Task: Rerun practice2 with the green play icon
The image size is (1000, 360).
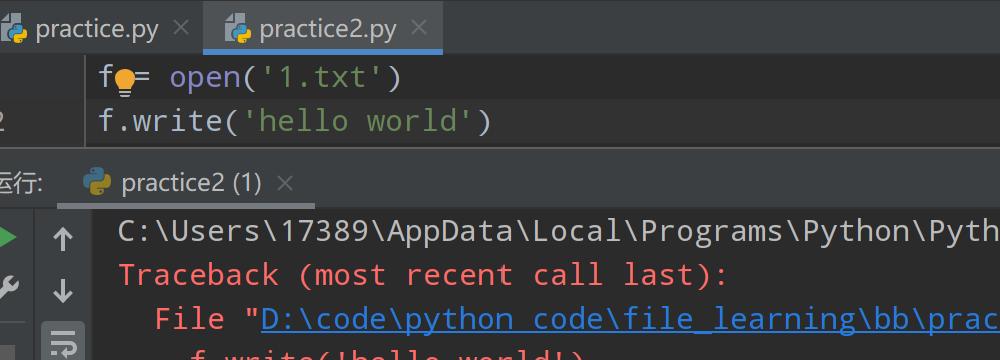Action: pyautogui.click(x=7, y=237)
